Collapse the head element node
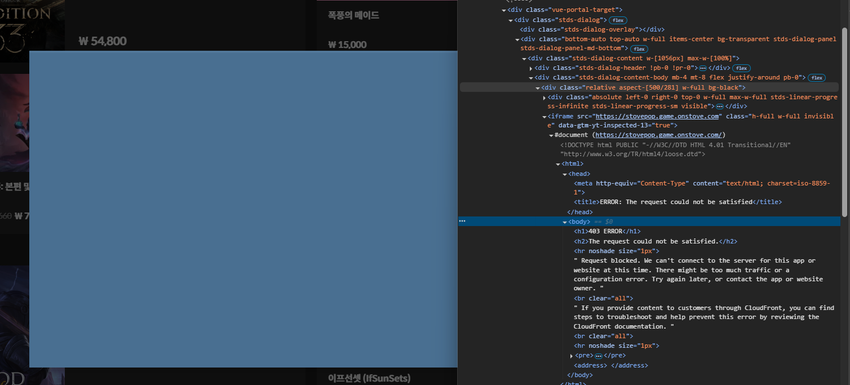Screen dimensions: 850x385 pyautogui.click(x=564, y=174)
